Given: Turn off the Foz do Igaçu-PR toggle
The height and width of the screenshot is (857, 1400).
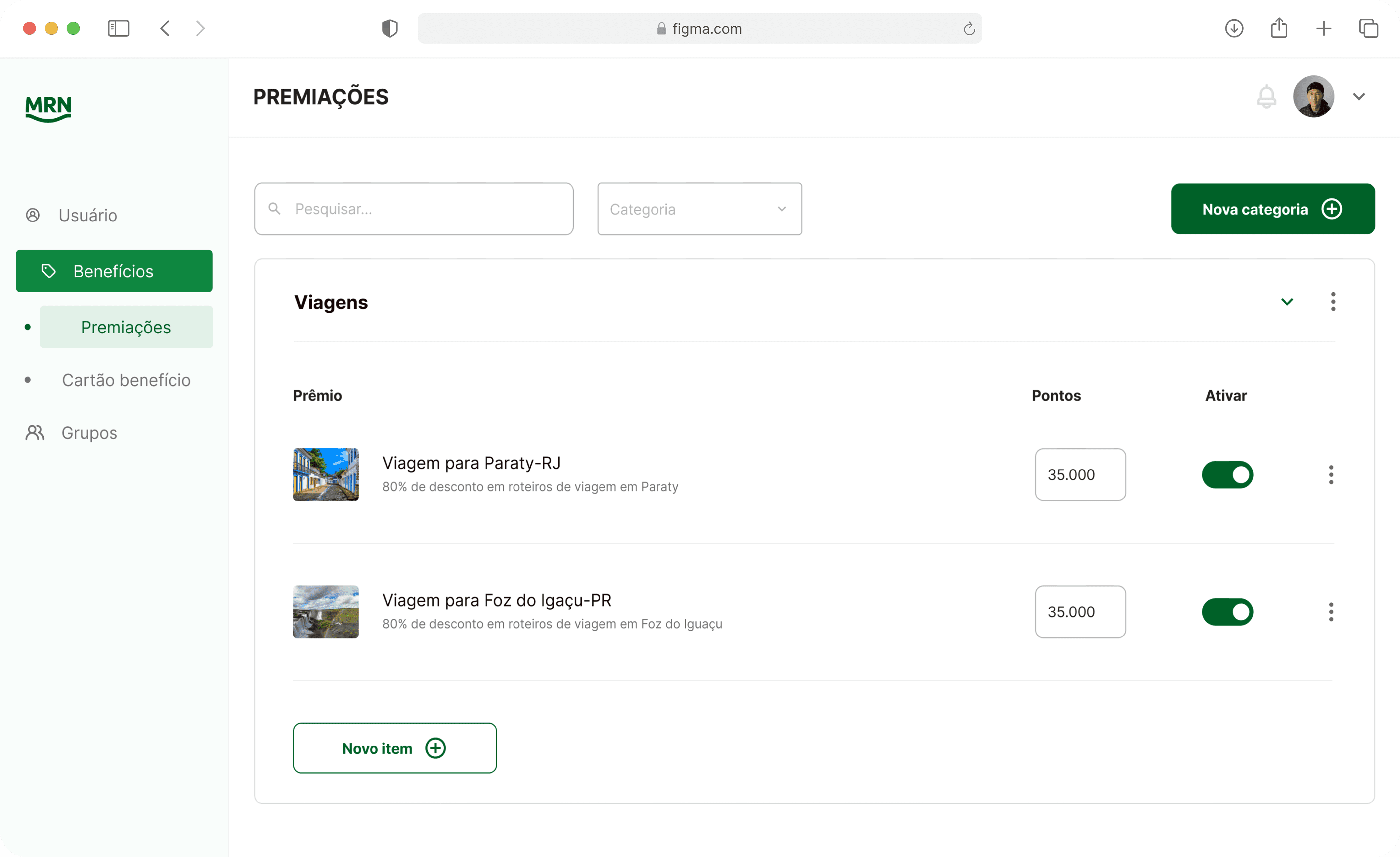Looking at the screenshot, I should 1227,612.
